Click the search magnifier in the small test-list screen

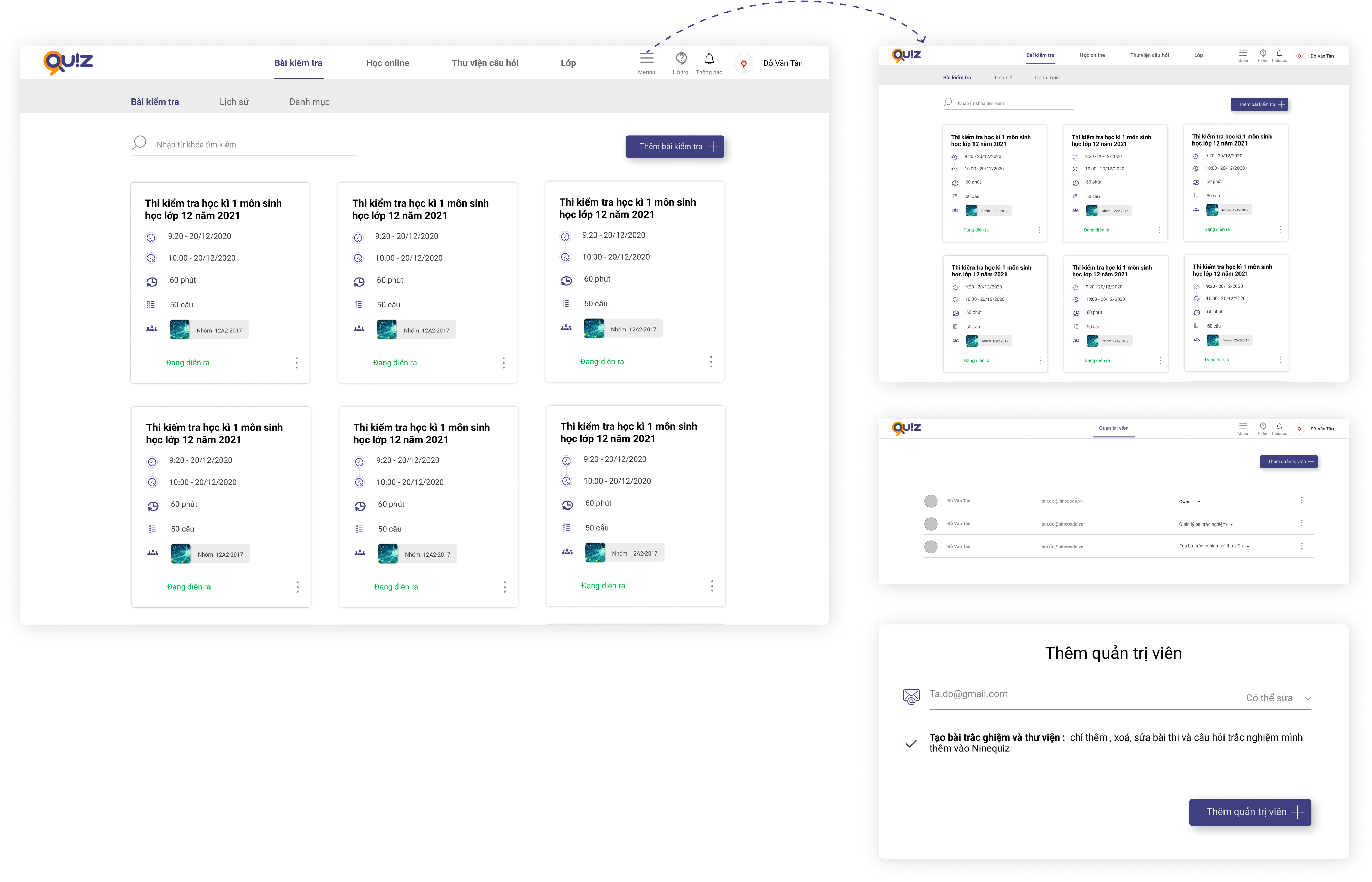click(x=948, y=102)
